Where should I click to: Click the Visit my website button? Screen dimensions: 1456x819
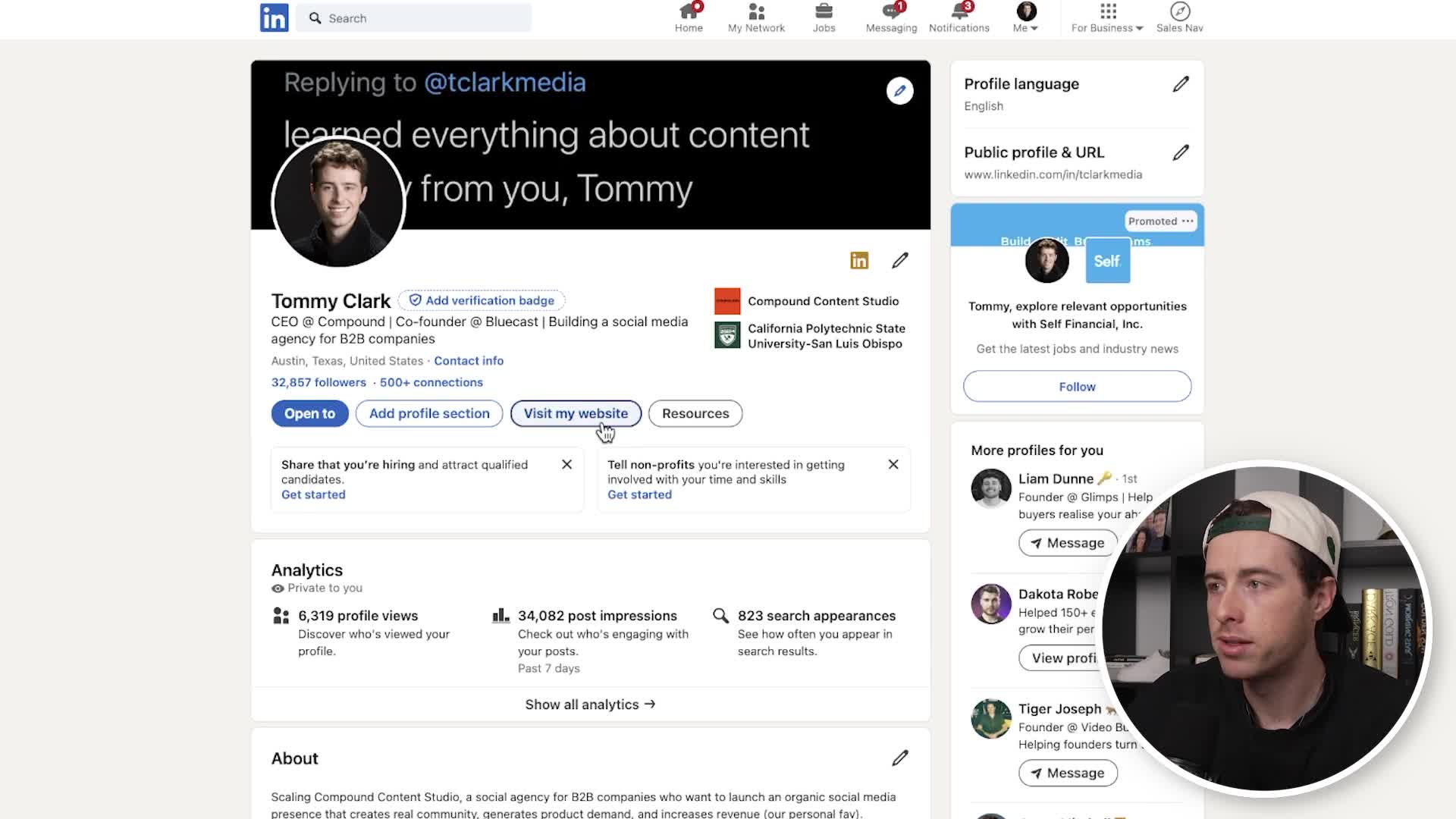576,413
